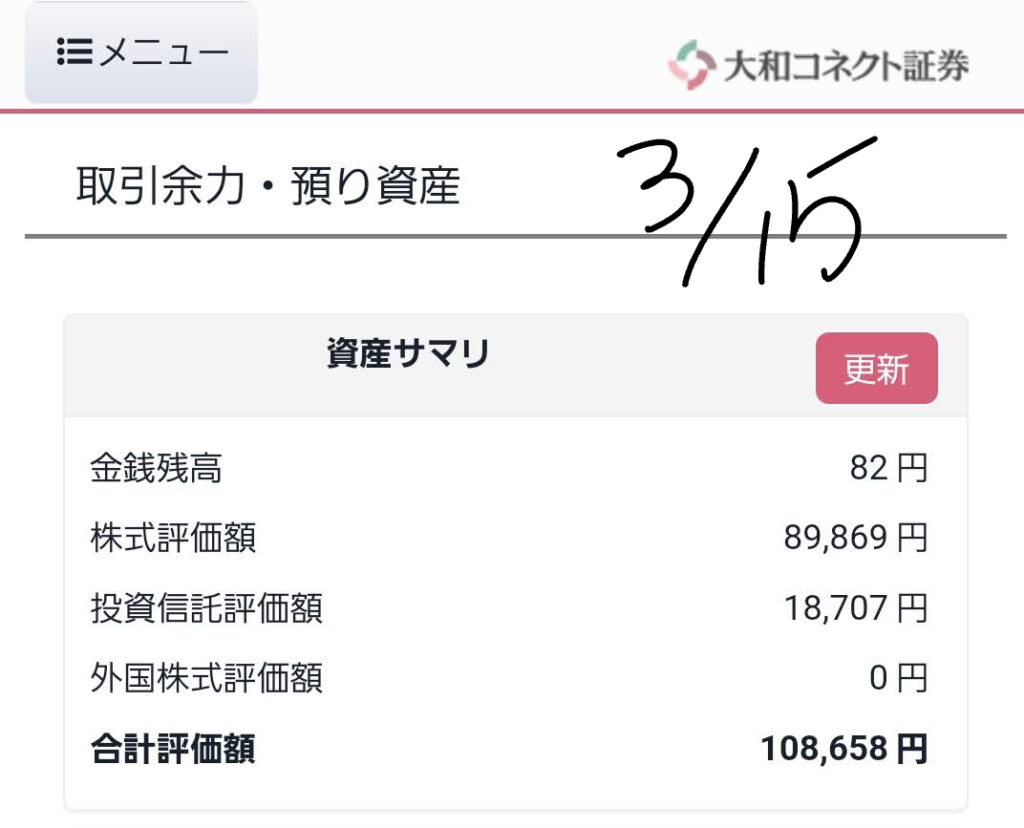Click the 18,707 円 investment trust amount
1024x828 pixels.
coord(856,608)
